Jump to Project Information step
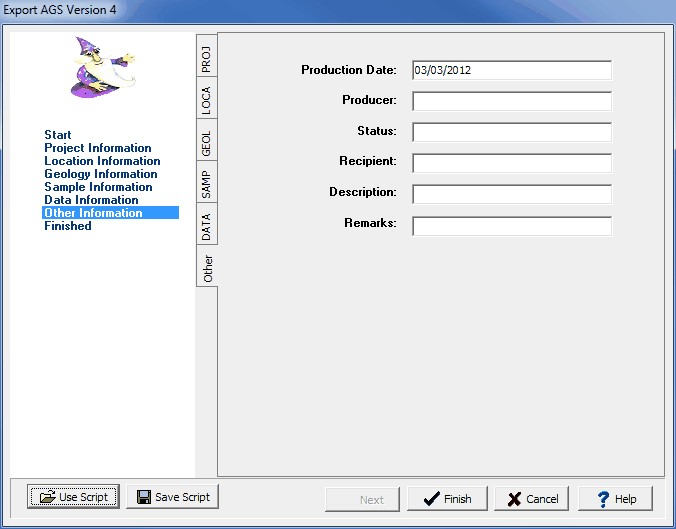The image size is (676, 529). pos(98,148)
